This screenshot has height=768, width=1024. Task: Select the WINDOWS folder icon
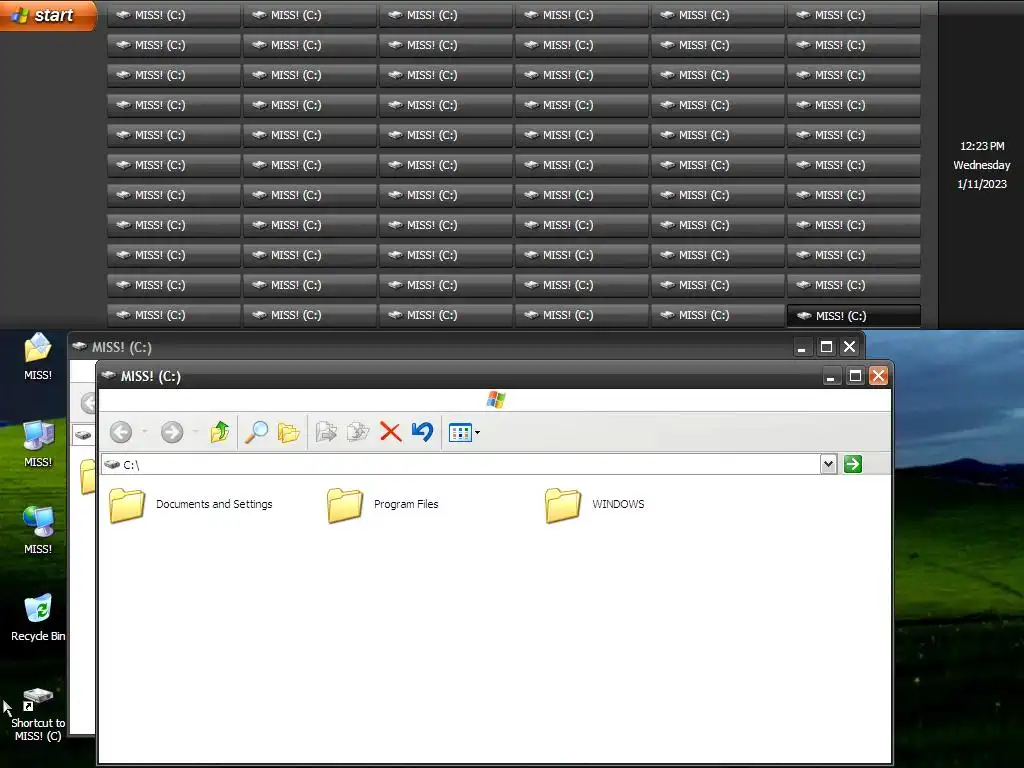563,505
